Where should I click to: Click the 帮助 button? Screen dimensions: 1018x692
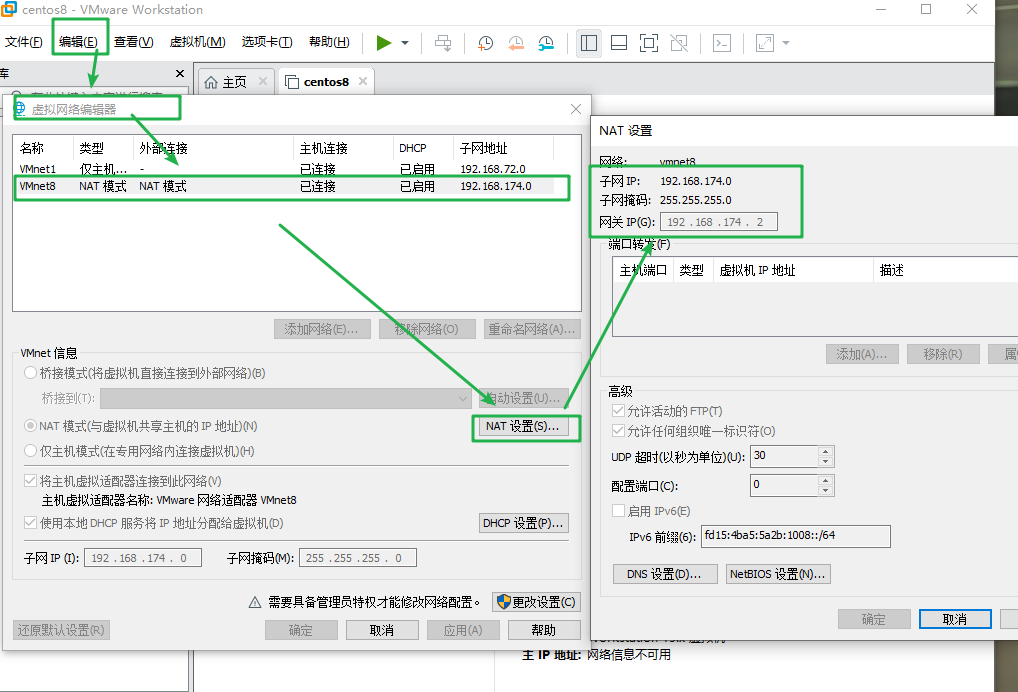click(543, 630)
